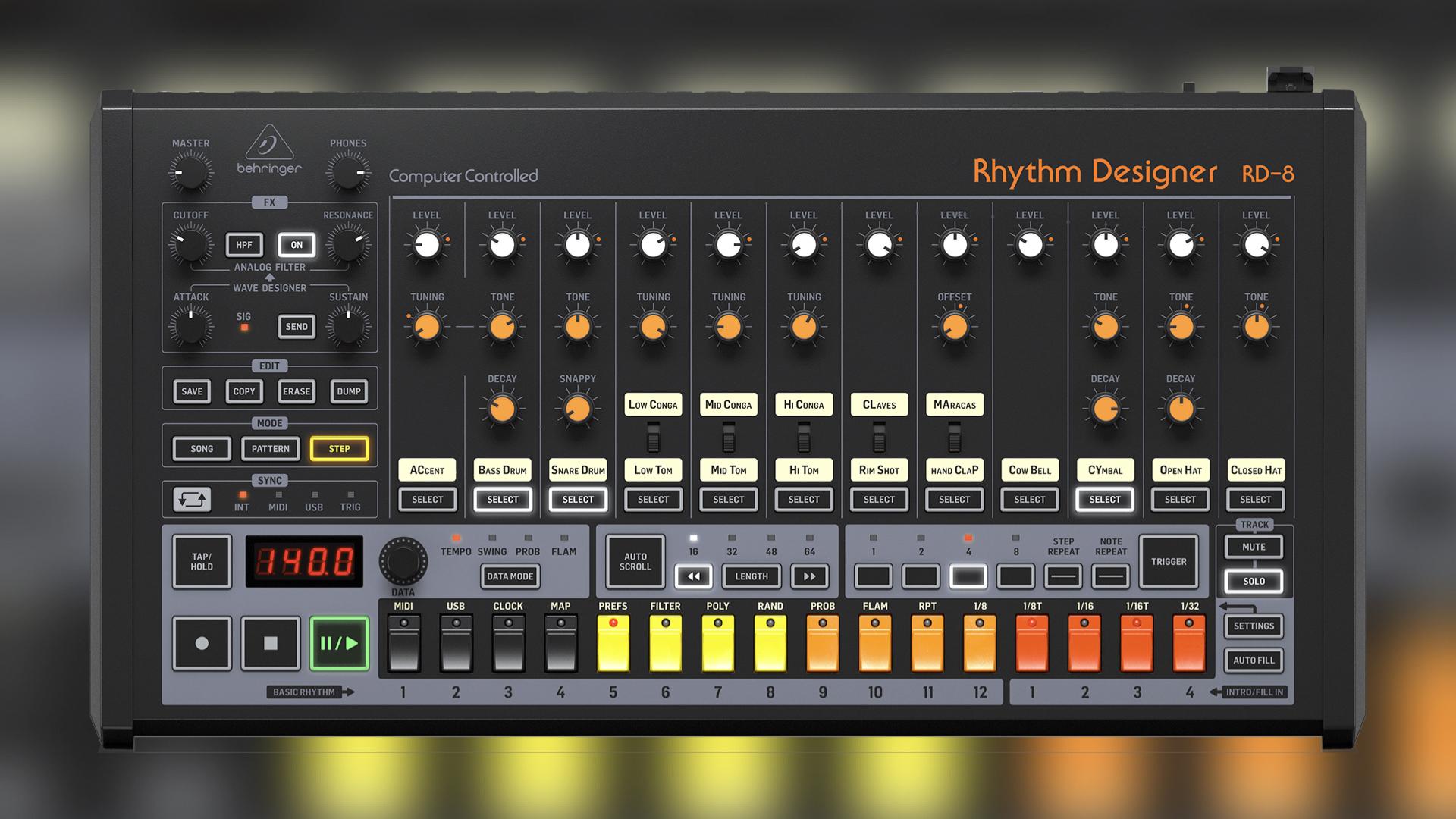The width and height of the screenshot is (1456, 819).
Task: Tap the step 4 MAP key
Action: [x=560, y=644]
